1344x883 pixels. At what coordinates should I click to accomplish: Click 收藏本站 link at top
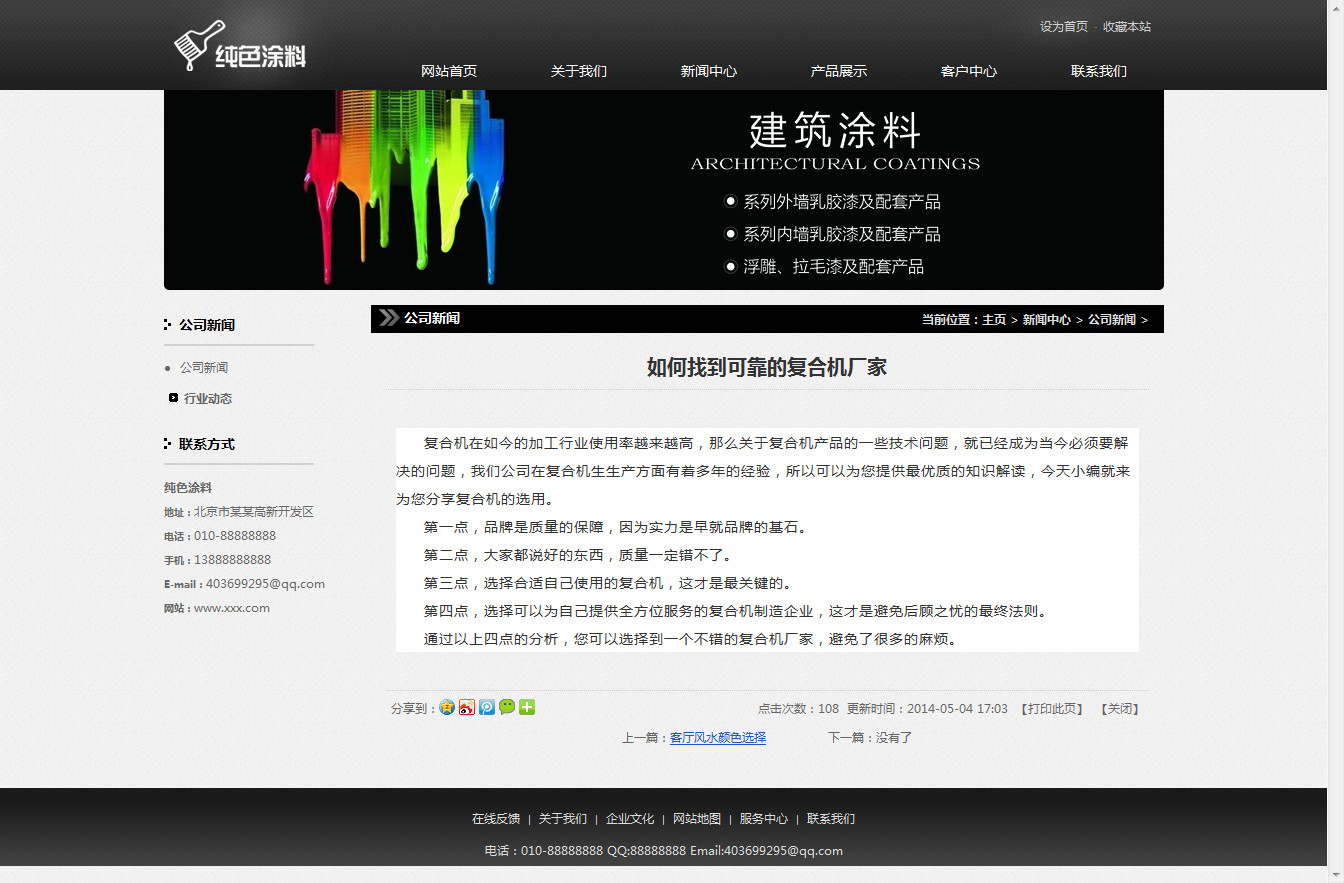pyautogui.click(x=1126, y=27)
